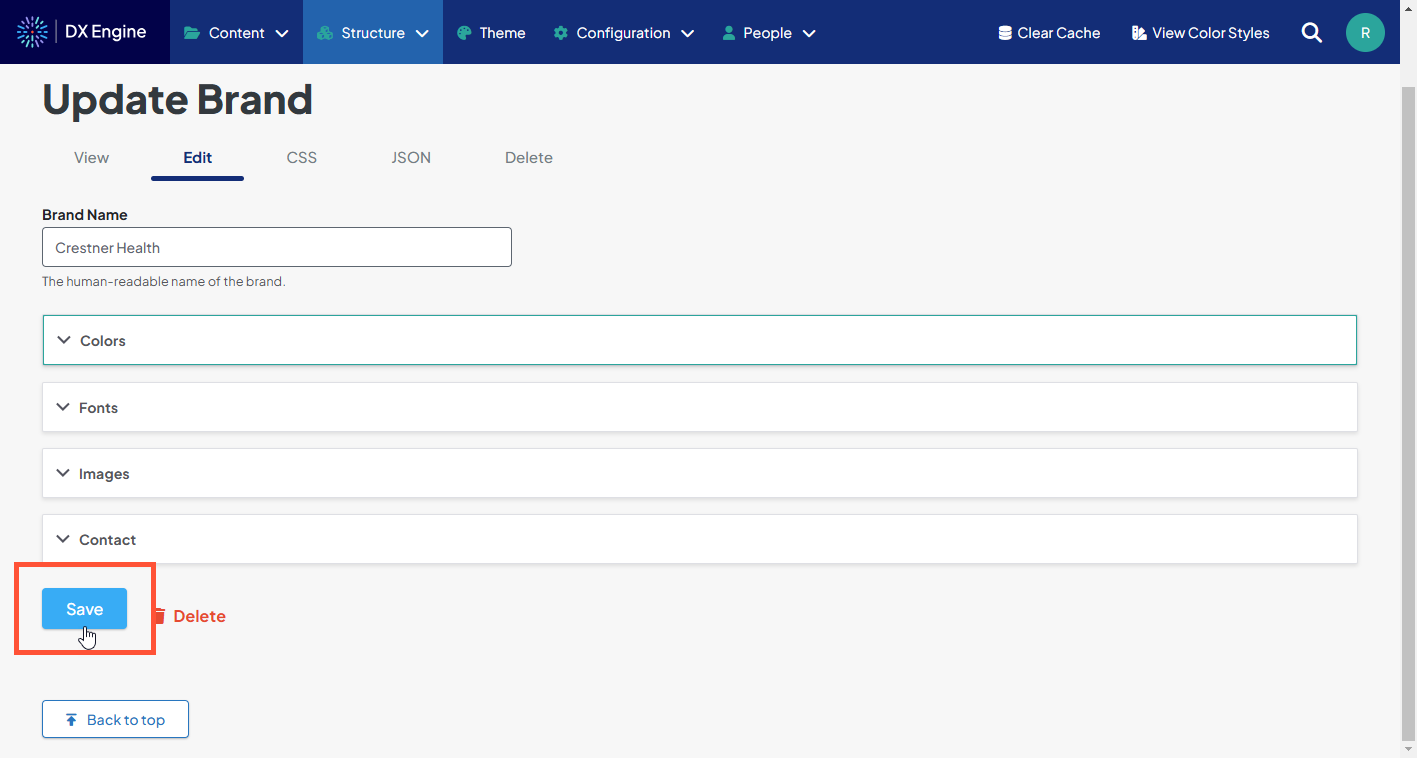Open the user avatar R menu
This screenshot has height=758, width=1417.
pyautogui.click(x=1365, y=33)
